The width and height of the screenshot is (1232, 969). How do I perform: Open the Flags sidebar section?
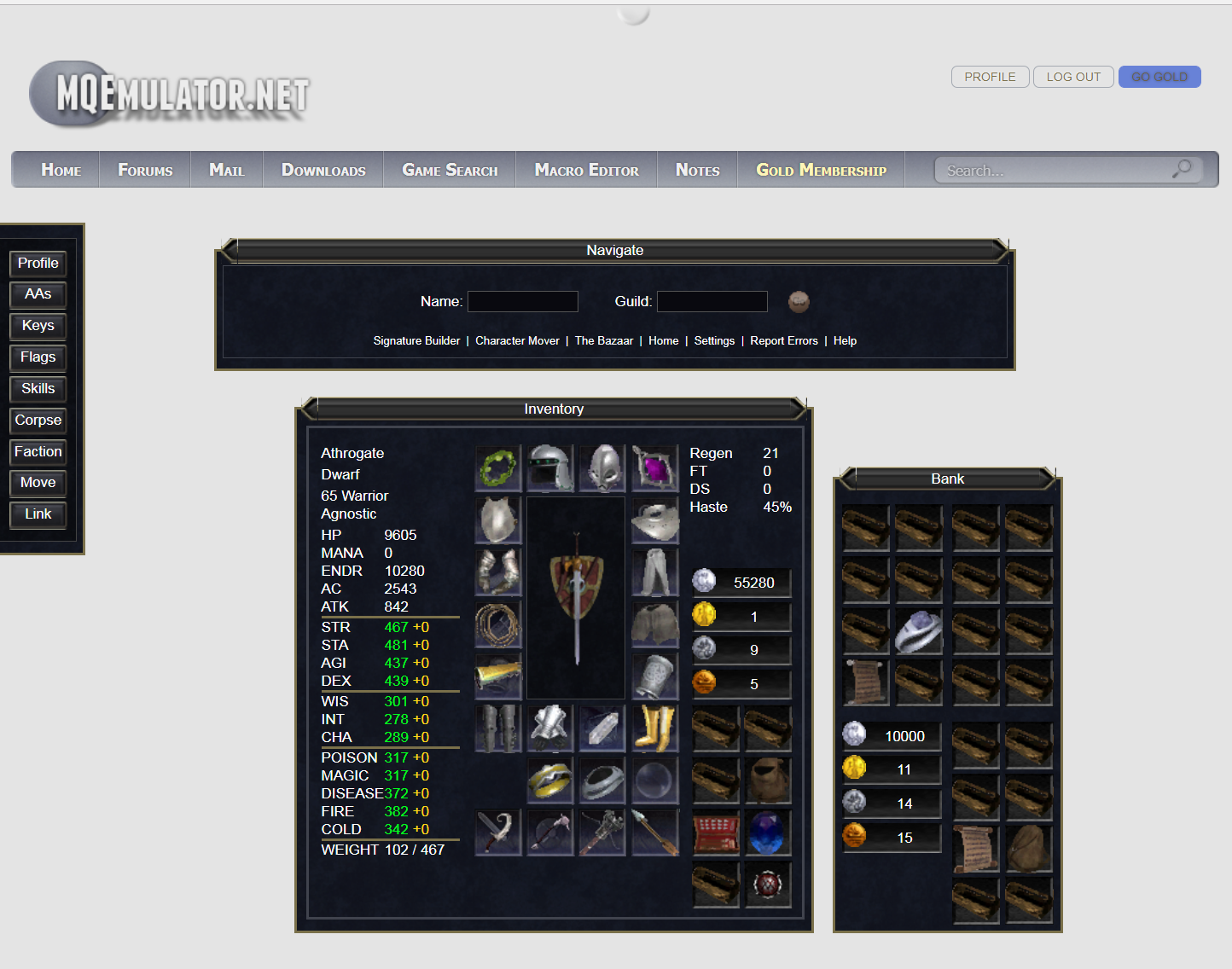point(38,357)
